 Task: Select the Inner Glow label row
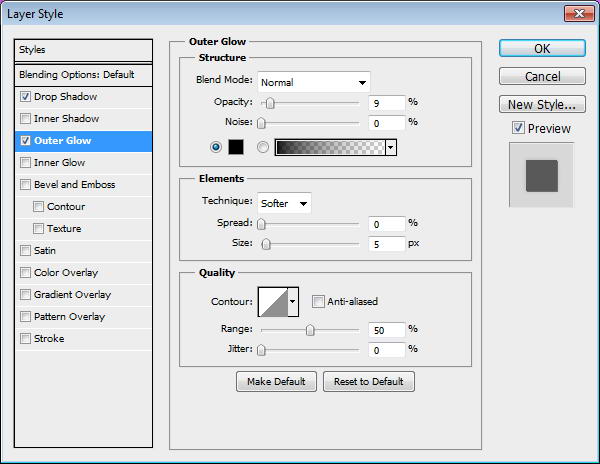(x=83, y=163)
